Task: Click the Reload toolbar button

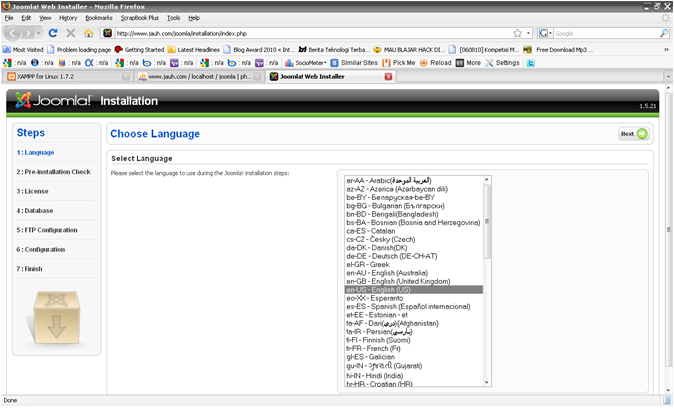Action: click(435, 63)
